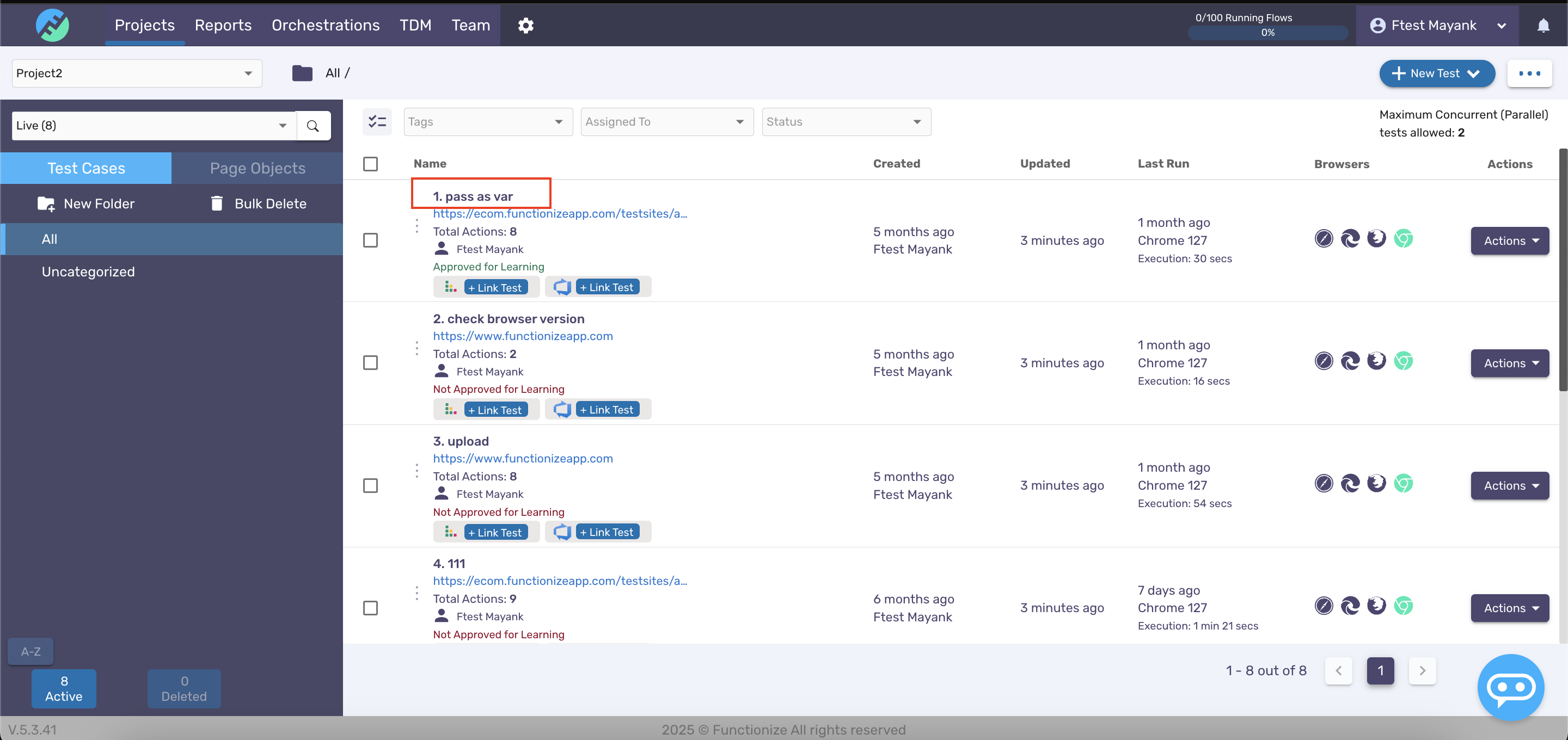Image resolution: width=1568 pixels, height=740 pixels.
Task: Select page 1 in pagination
Action: (1381, 670)
